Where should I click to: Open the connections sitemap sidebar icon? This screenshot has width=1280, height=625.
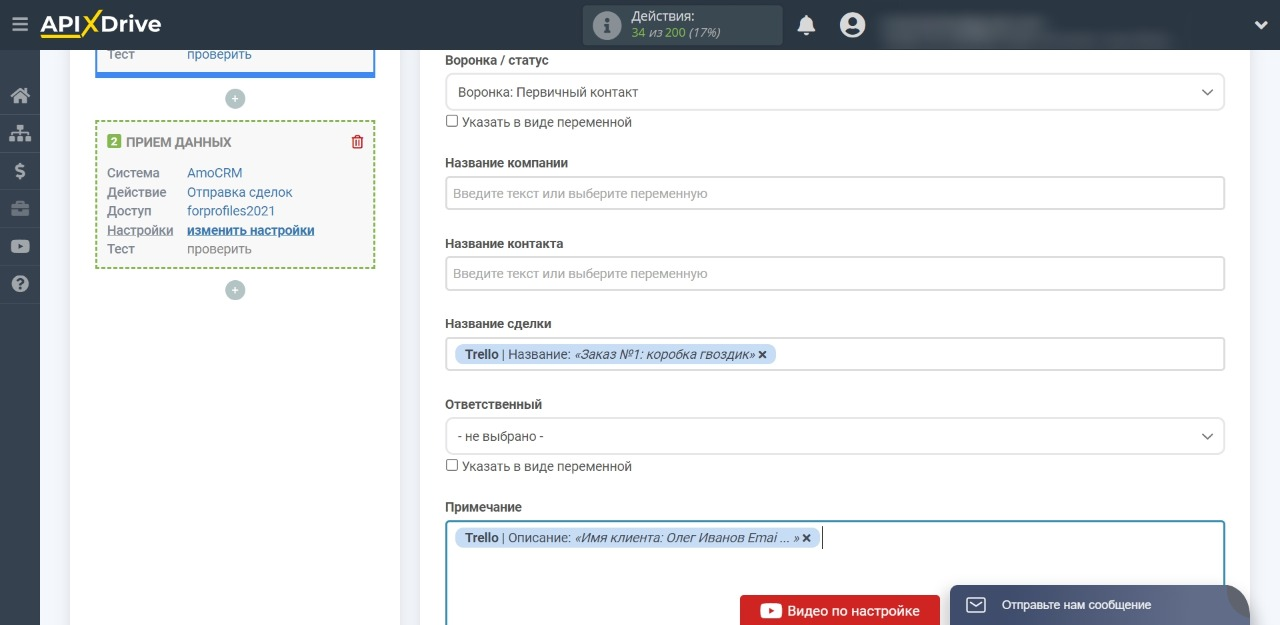pyautogui.click(x=20, y=133)
